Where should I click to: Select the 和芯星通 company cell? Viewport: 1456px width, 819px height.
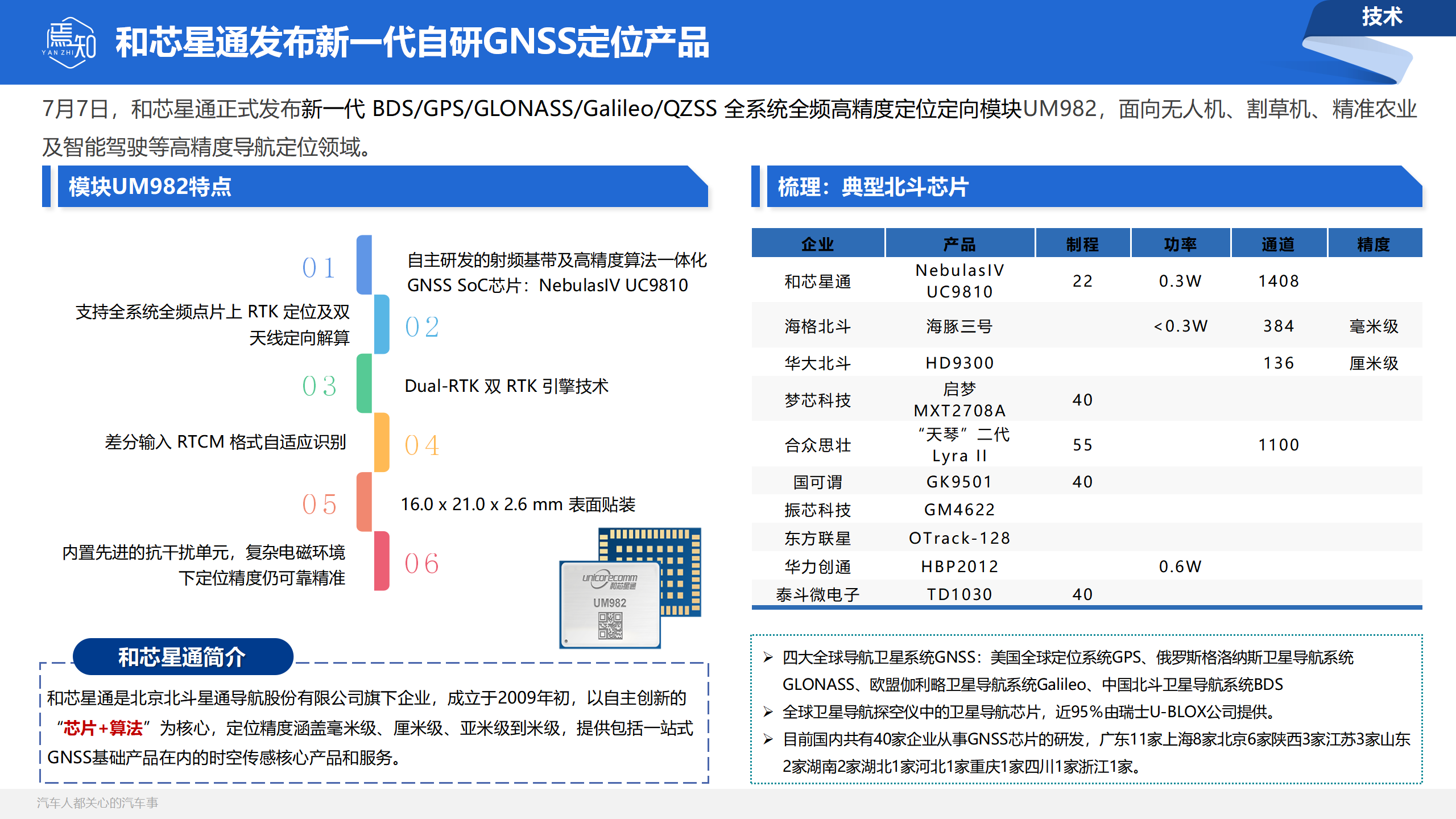pyautogui.click(x=817, y=282)
